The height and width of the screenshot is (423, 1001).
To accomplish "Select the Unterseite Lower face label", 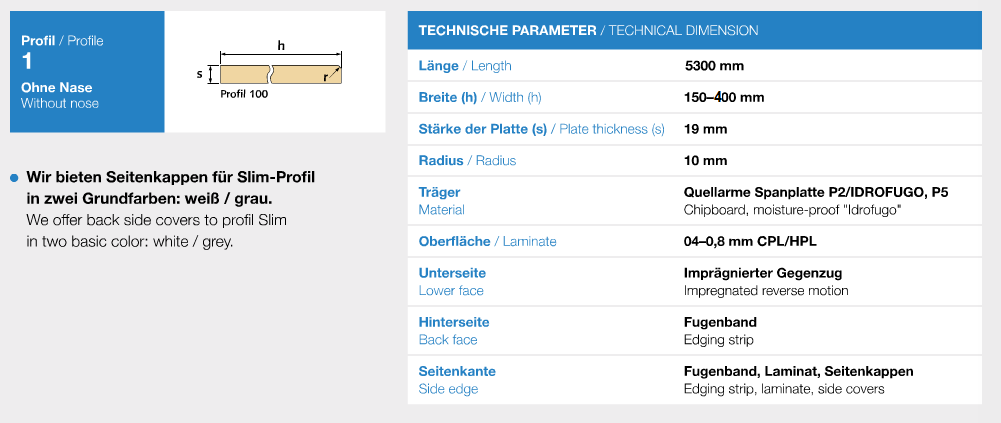I will pos(452,282).
